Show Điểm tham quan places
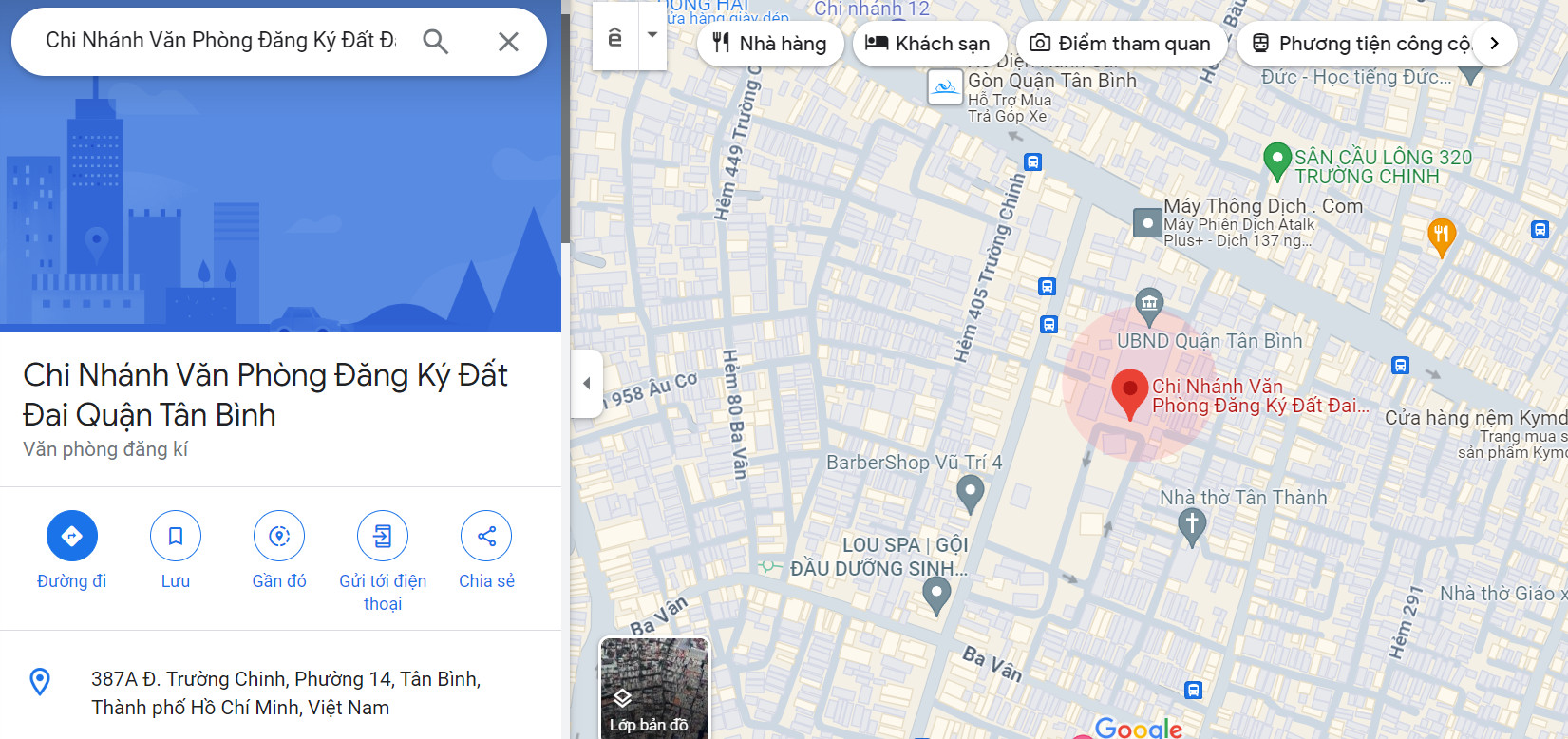The image size is (1568, 739). click(x=1121, y=44)
